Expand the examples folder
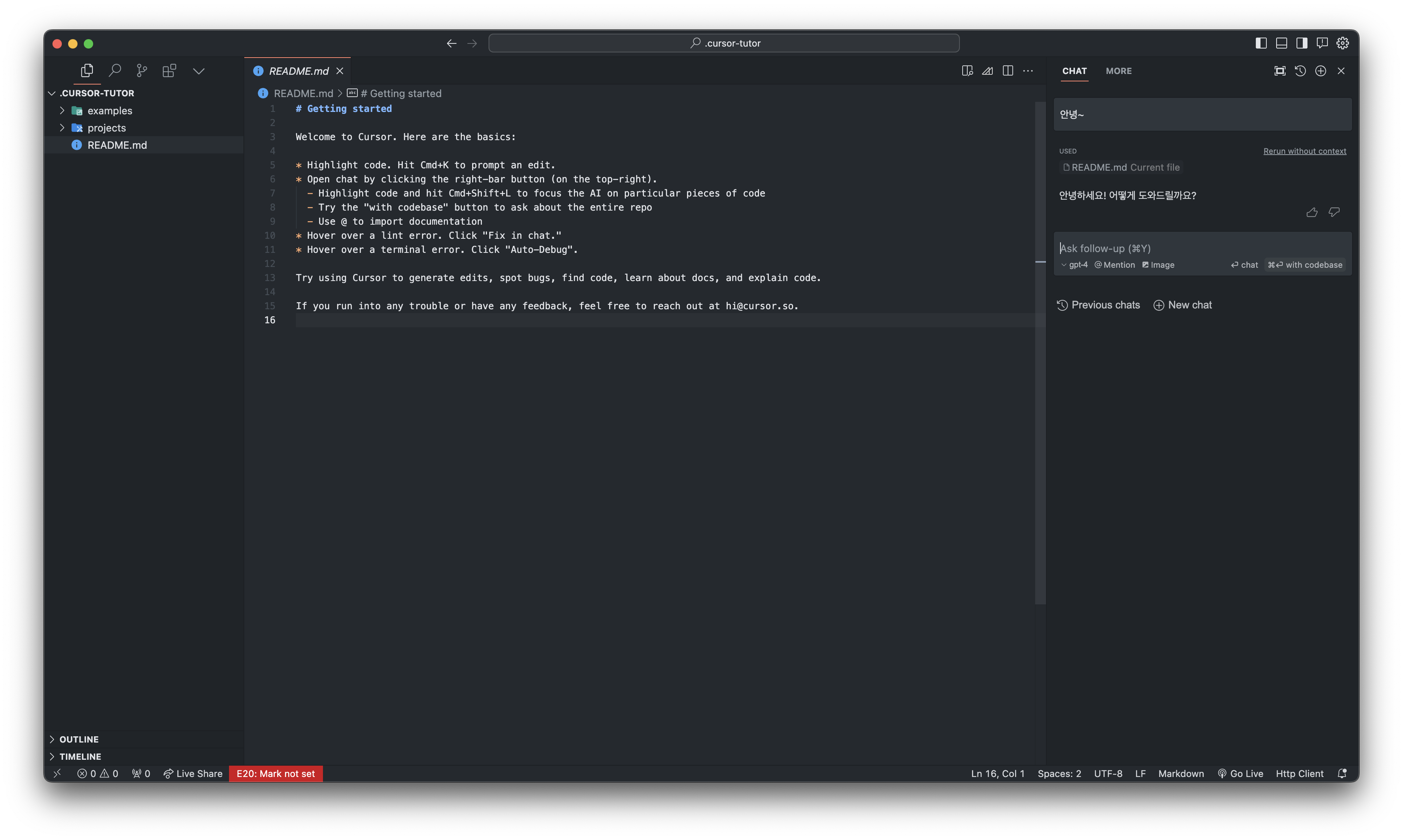1403x840 pixels. [109, 111]
